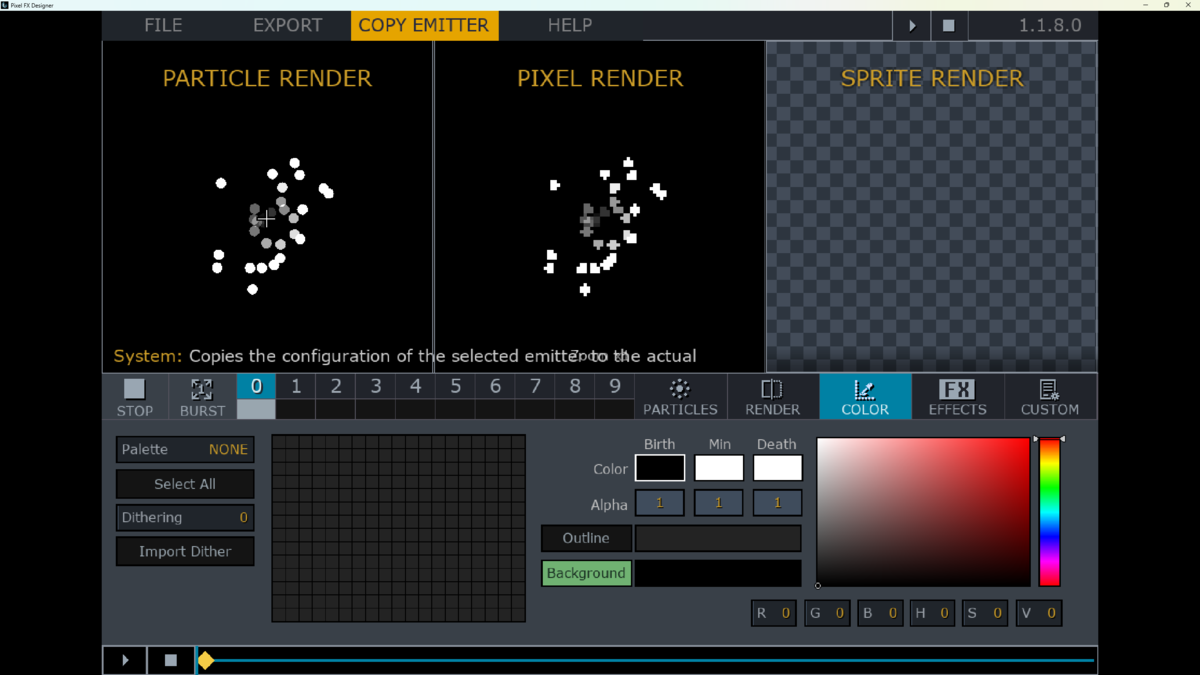Pick a color in the saturation square
This screenshot has width=1200, height=675.
point(924,512)
